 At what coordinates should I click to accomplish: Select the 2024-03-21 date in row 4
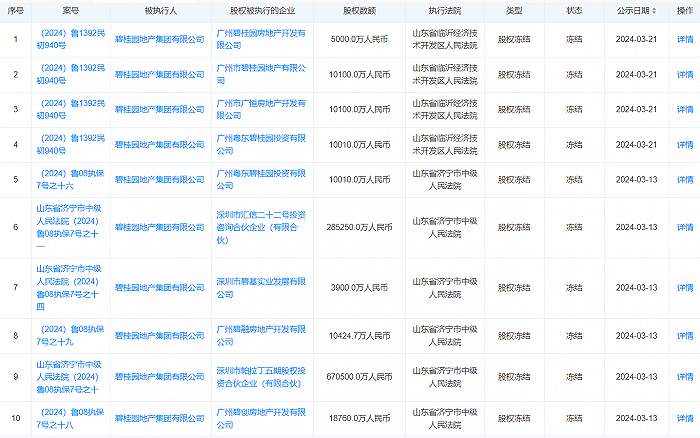(x=636, y=145)
